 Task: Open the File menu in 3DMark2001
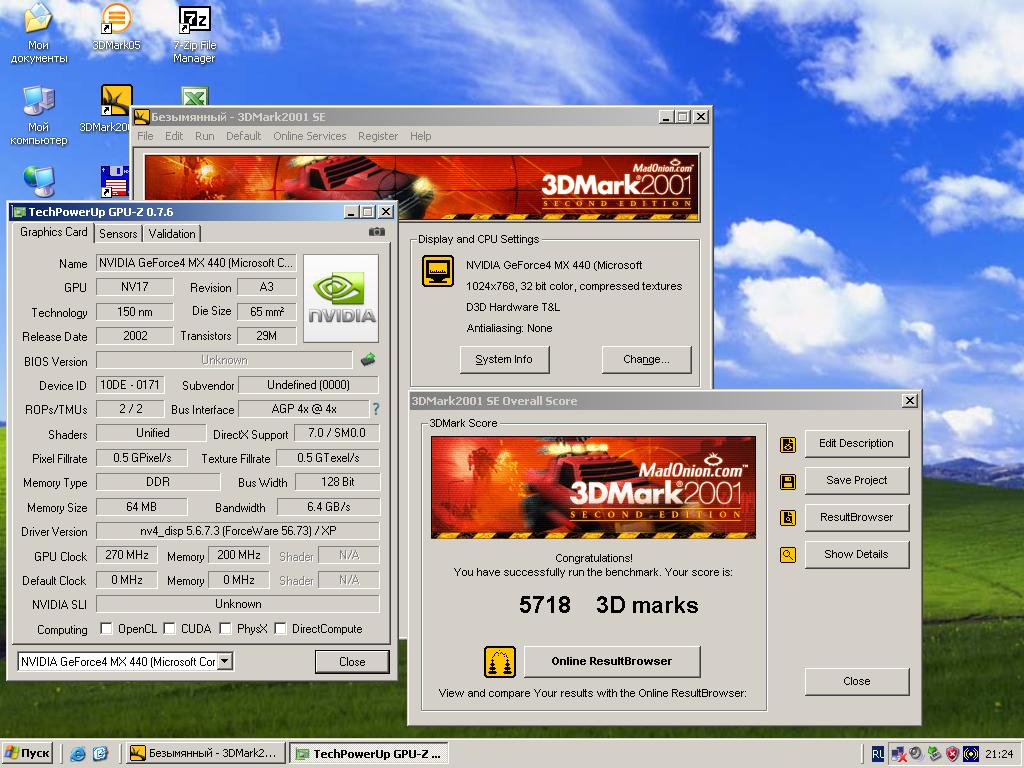[145, 136]
